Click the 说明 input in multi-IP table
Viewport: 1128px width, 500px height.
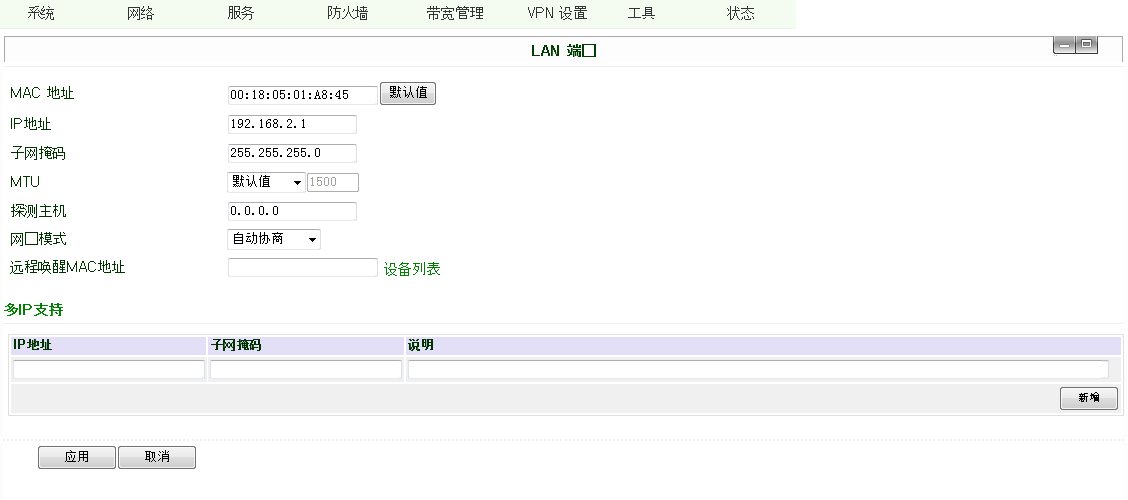[758, 369]
